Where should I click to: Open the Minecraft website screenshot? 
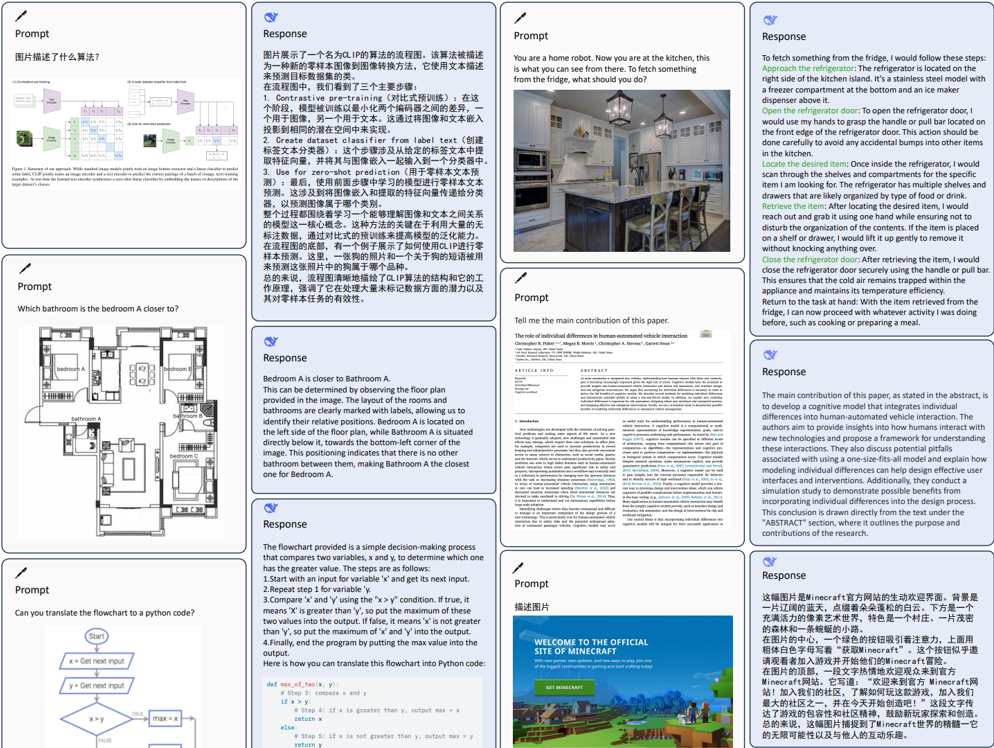[623, 681]
